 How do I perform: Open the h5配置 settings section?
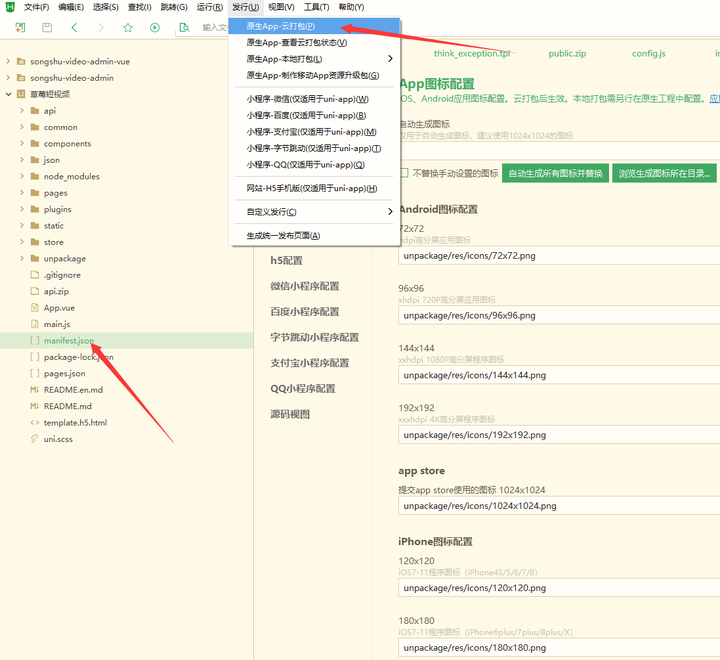click(286, 260)
